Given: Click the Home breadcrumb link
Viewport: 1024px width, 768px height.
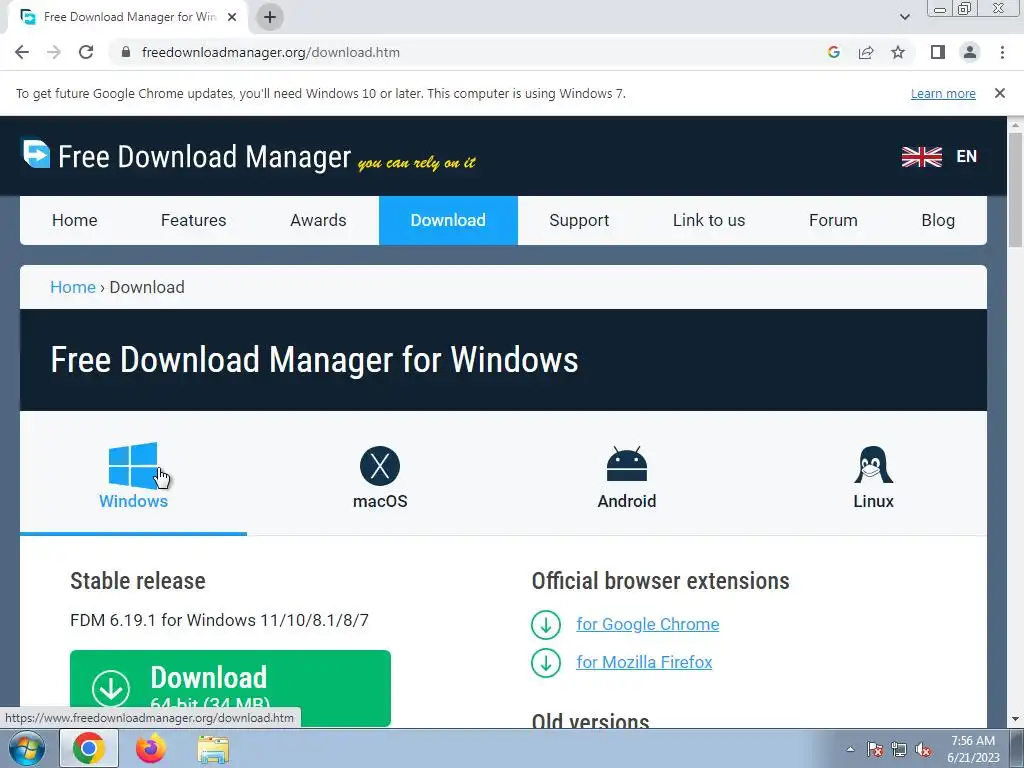Looking at the screenshot, I should [72, 287].
